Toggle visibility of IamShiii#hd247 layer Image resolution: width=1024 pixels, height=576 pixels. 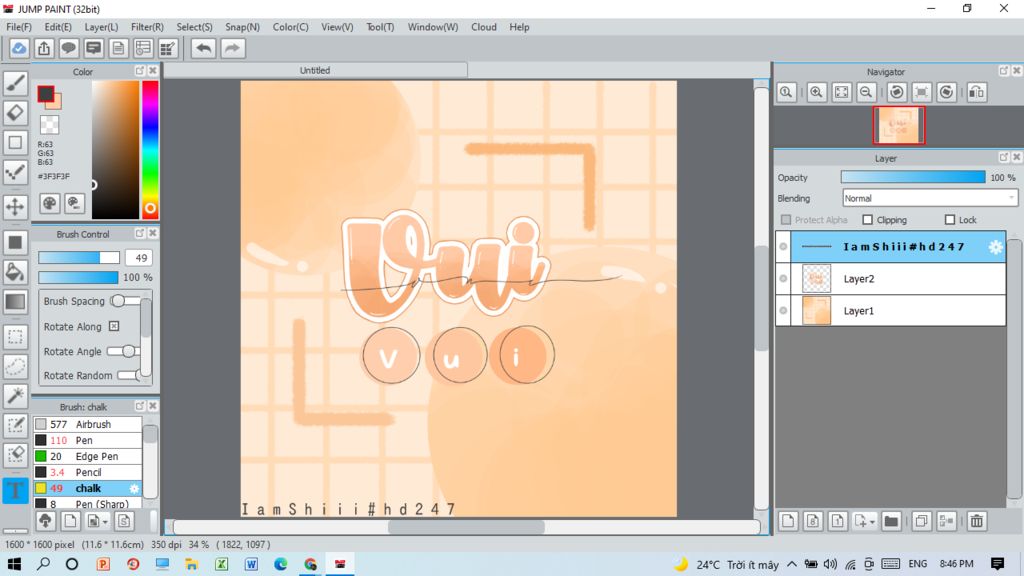pyautogui.click(x=783, y=247)
